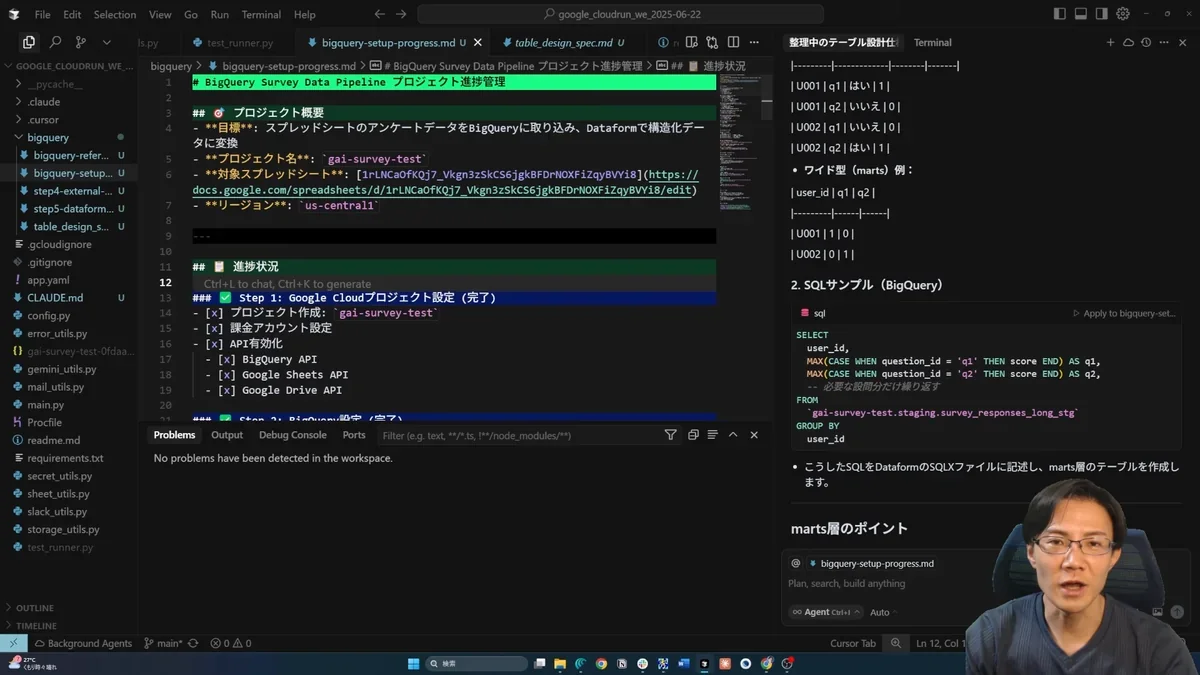Toggle right AI pane layout icon
The height and width of the screenshot is (675, 1200).
(x=1102, y=14)
